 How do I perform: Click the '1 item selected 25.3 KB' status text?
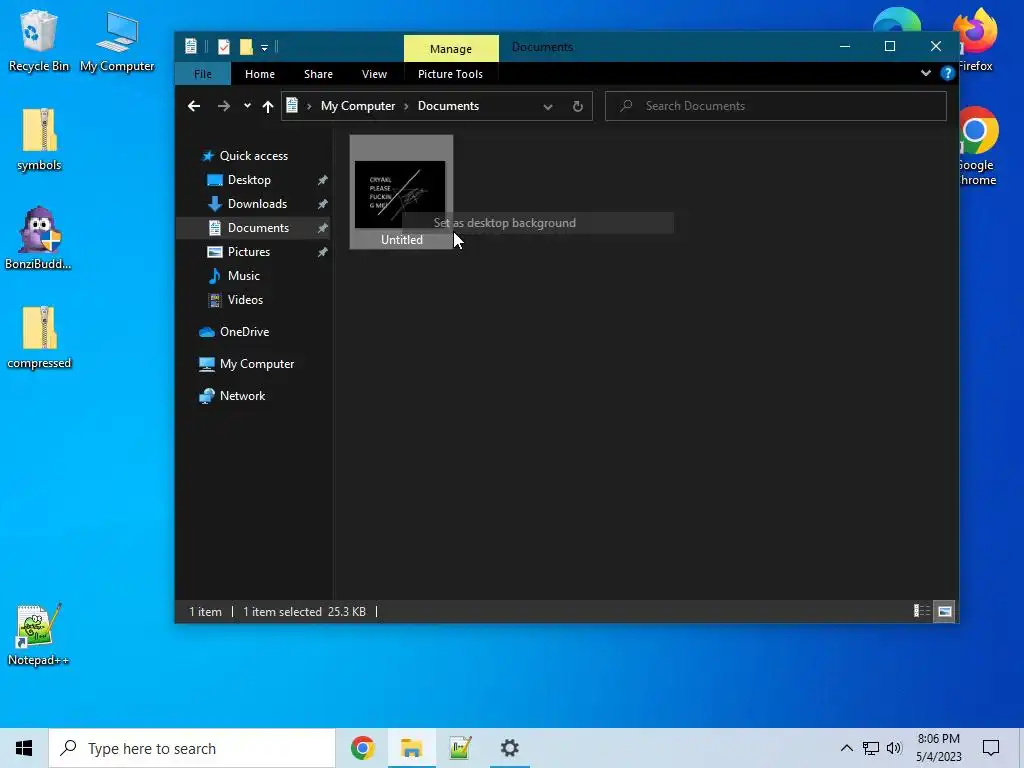[x=304, y=612]
